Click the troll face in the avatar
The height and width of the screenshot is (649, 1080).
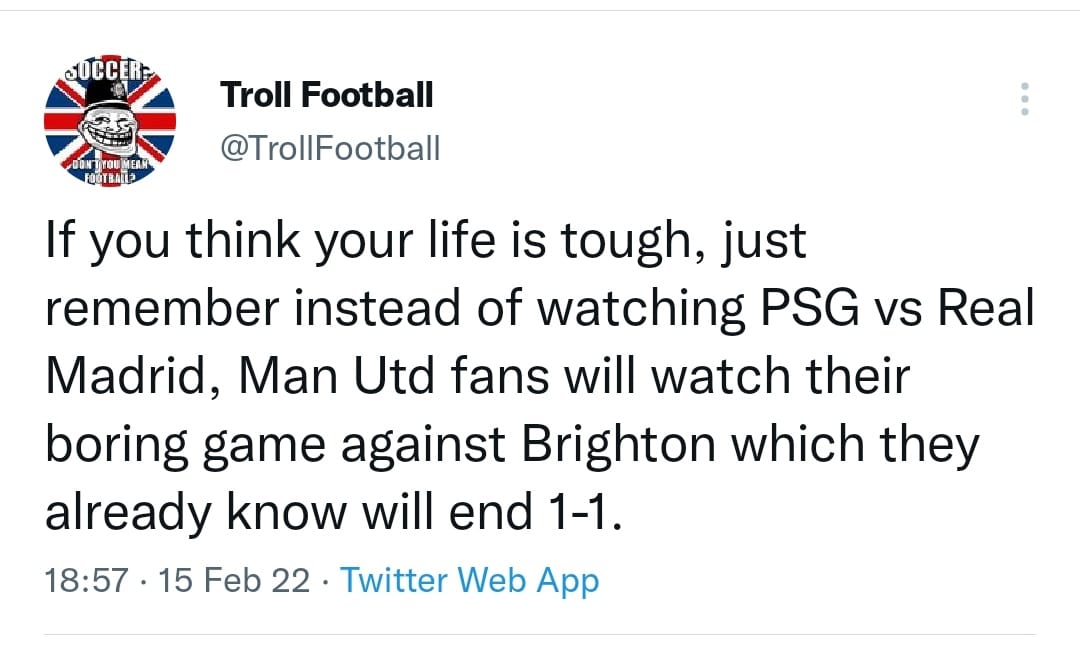108,129
